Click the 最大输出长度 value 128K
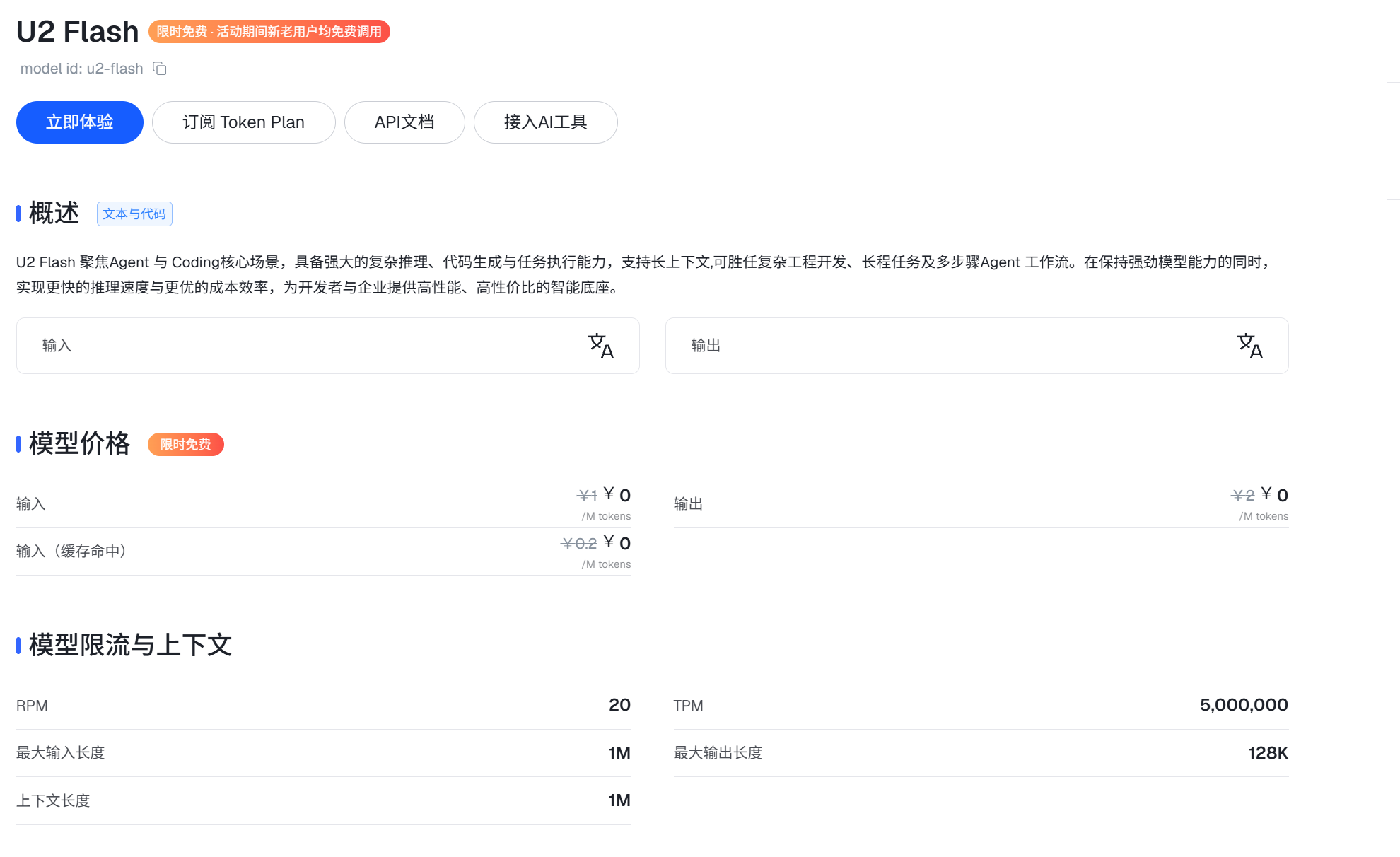1400x857 pixels. [x=1268, y=753]
